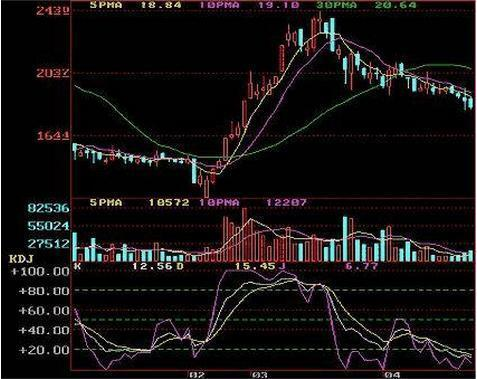Click the 19.10 moving average value
Image resolution: width=477 pixels, height=379 pixels.
click(x=278, y=5)
